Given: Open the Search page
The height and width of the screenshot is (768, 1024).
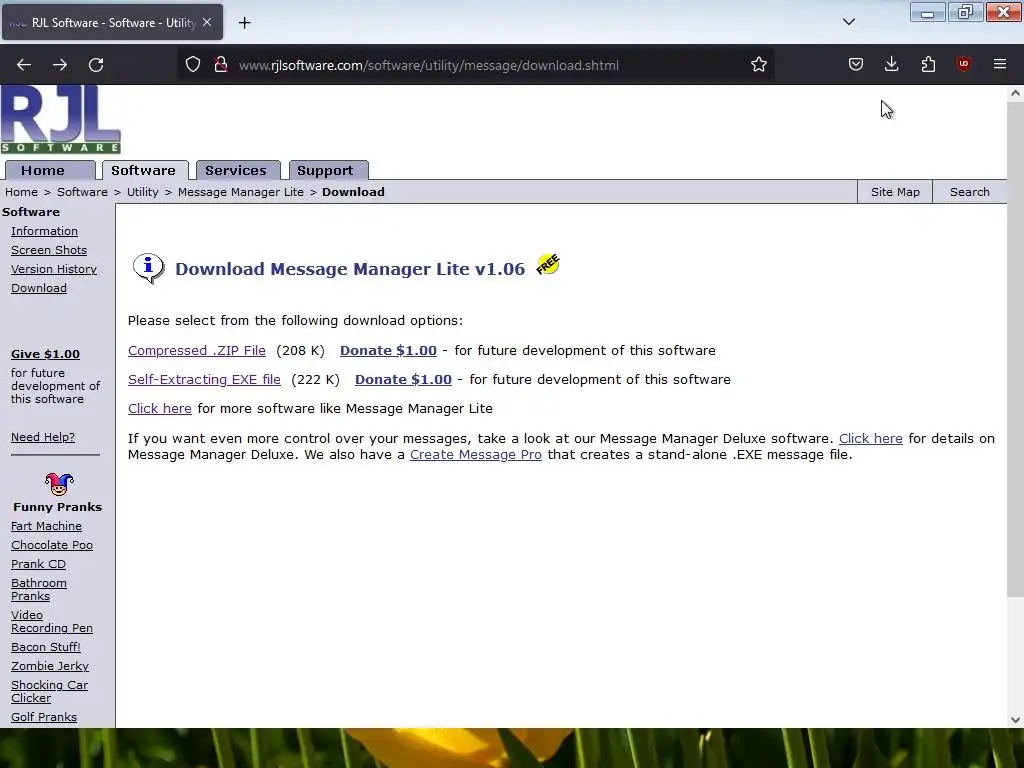Looking at the screenshot, I should (x=969, y=192).
